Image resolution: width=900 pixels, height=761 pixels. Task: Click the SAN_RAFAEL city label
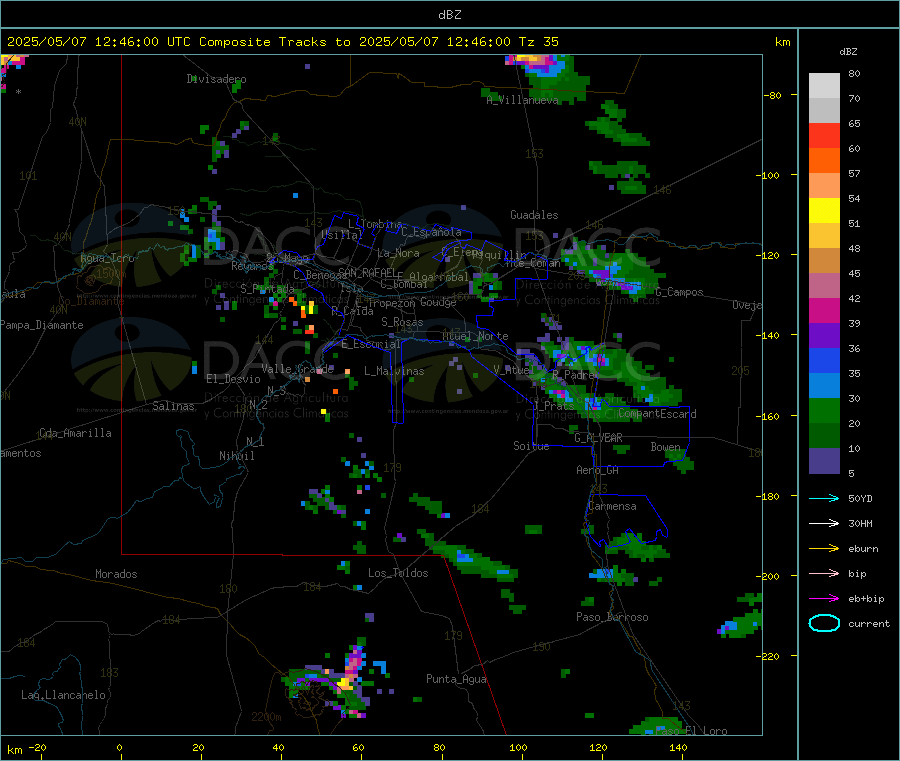click(367, 272)
